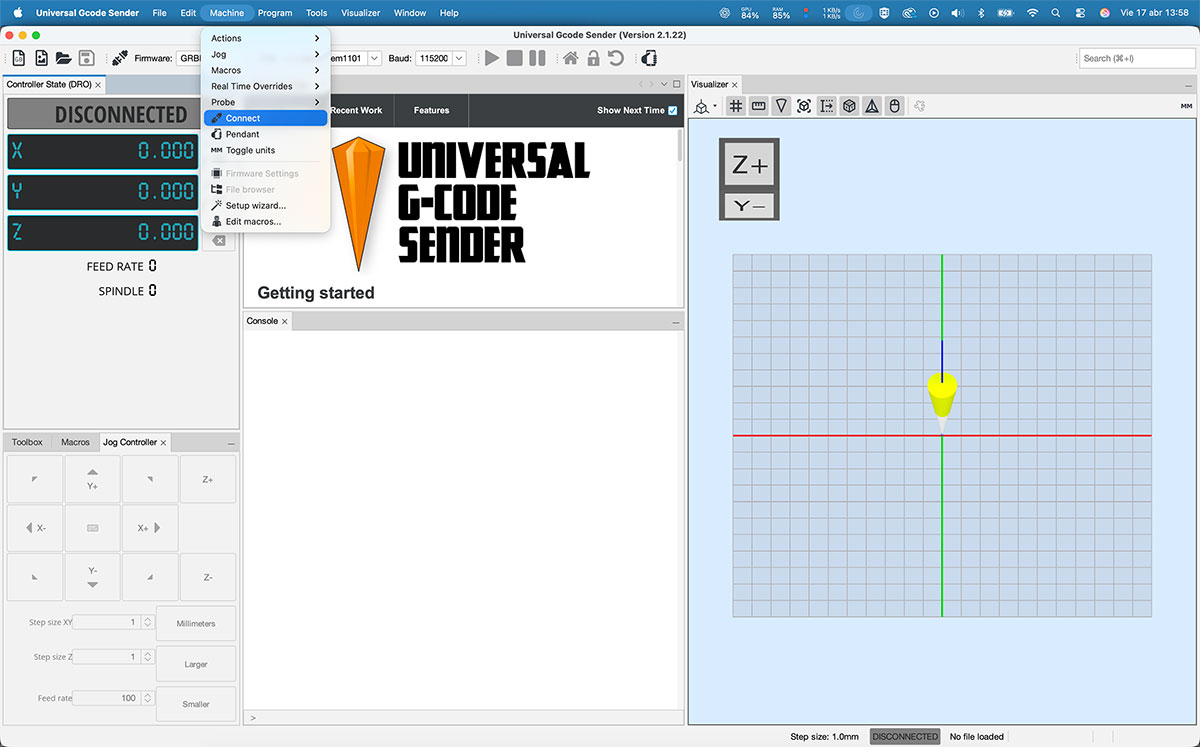Click the Smaller step size button
1200x747 pixels.
pos(196,704)
